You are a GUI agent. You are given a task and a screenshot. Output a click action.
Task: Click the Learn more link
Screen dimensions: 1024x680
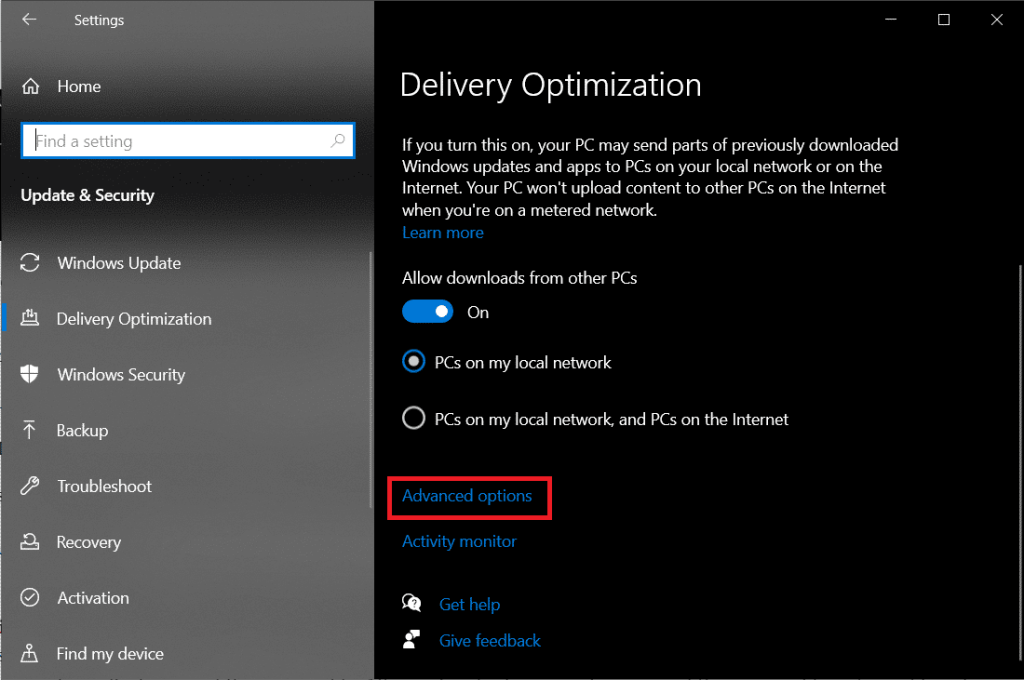click(442, 232)
